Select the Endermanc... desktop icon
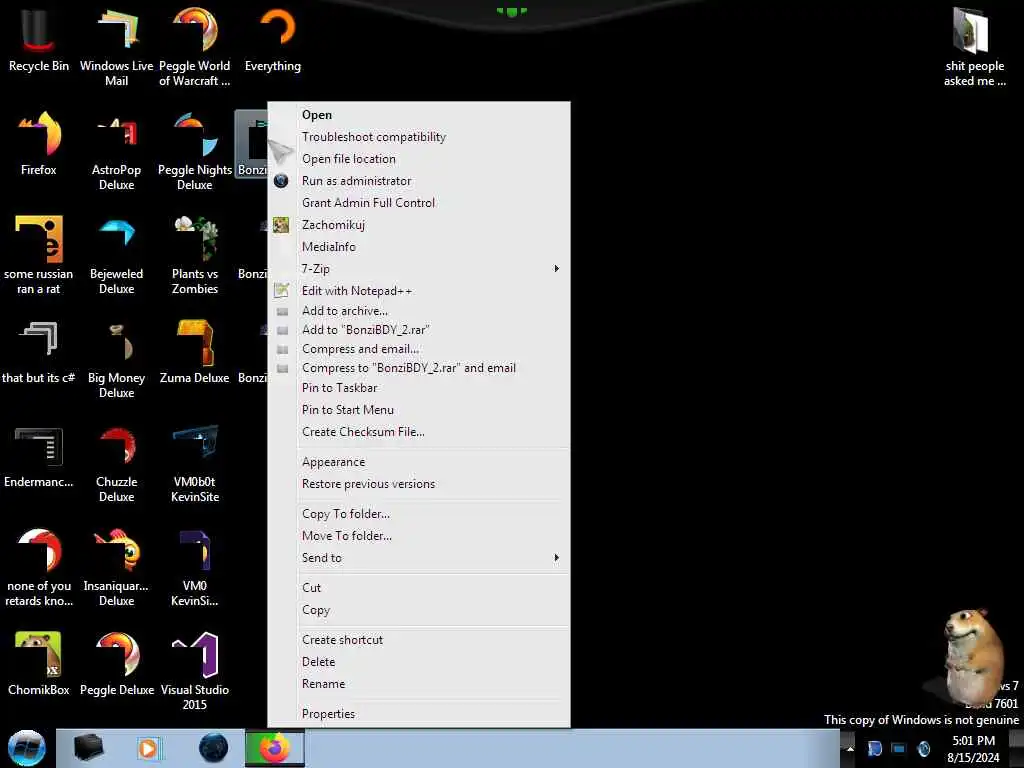This screenshot has height=768, width=1024. pos(39,456)
